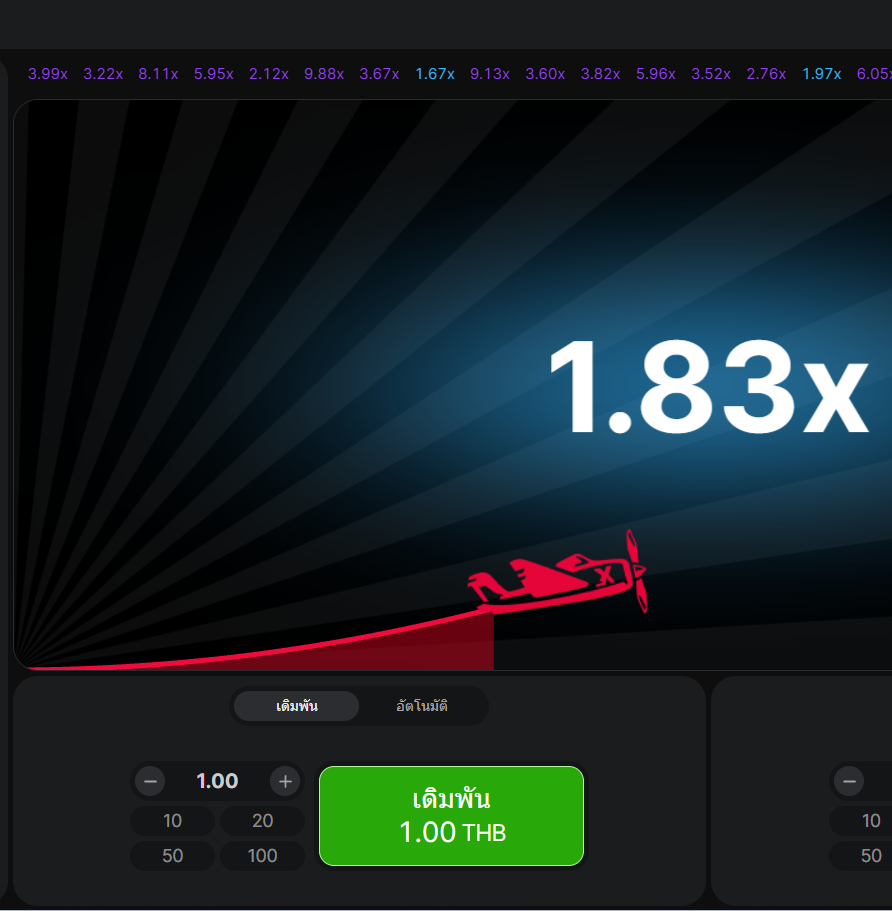The image size is (892, 911).
Task: Open the 9.13x round history entry
Action: tap(490, 74)
